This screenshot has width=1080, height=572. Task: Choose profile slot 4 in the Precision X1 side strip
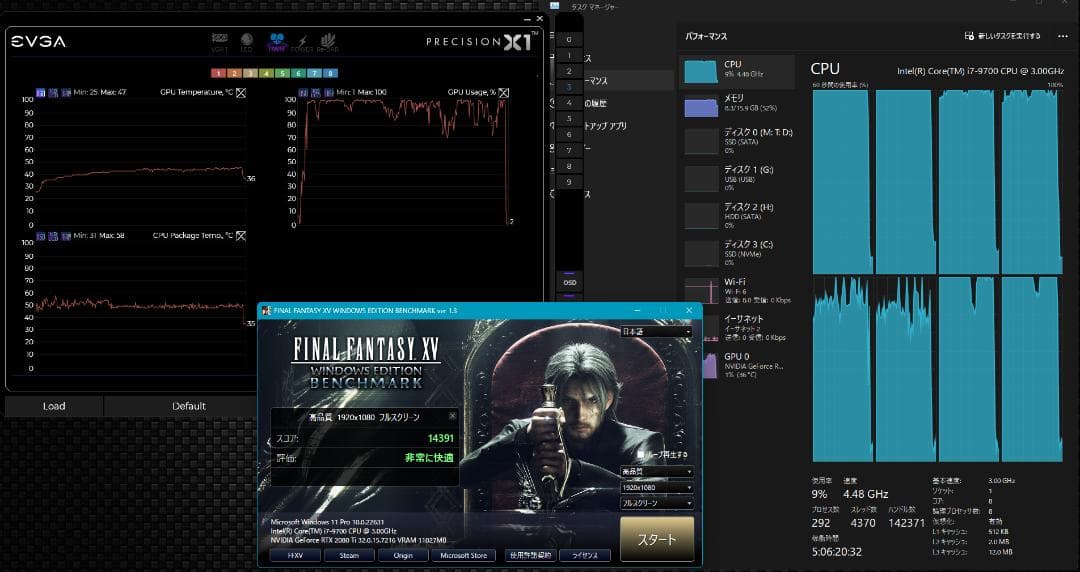tap(569, 103)
